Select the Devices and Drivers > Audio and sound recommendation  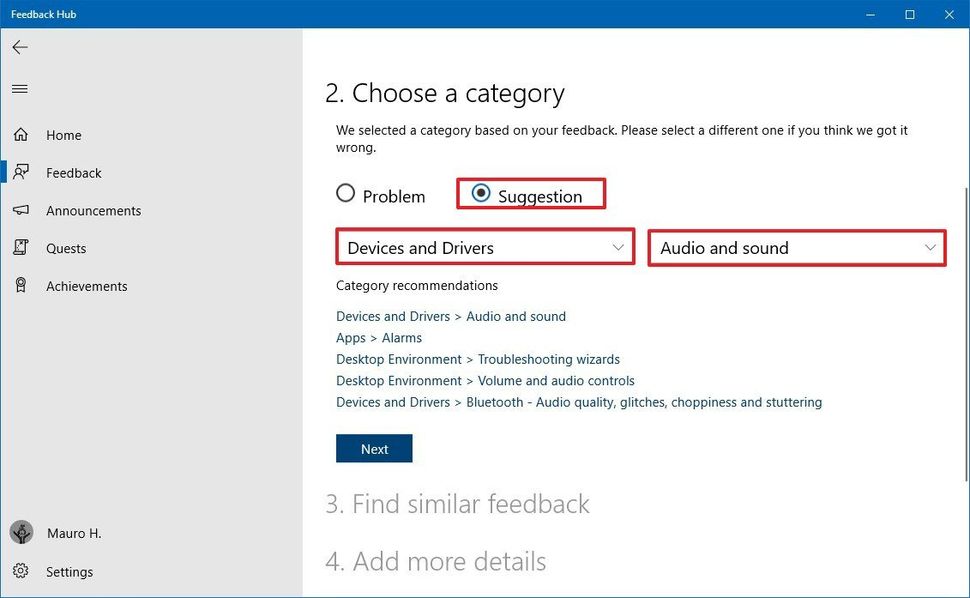451,316
